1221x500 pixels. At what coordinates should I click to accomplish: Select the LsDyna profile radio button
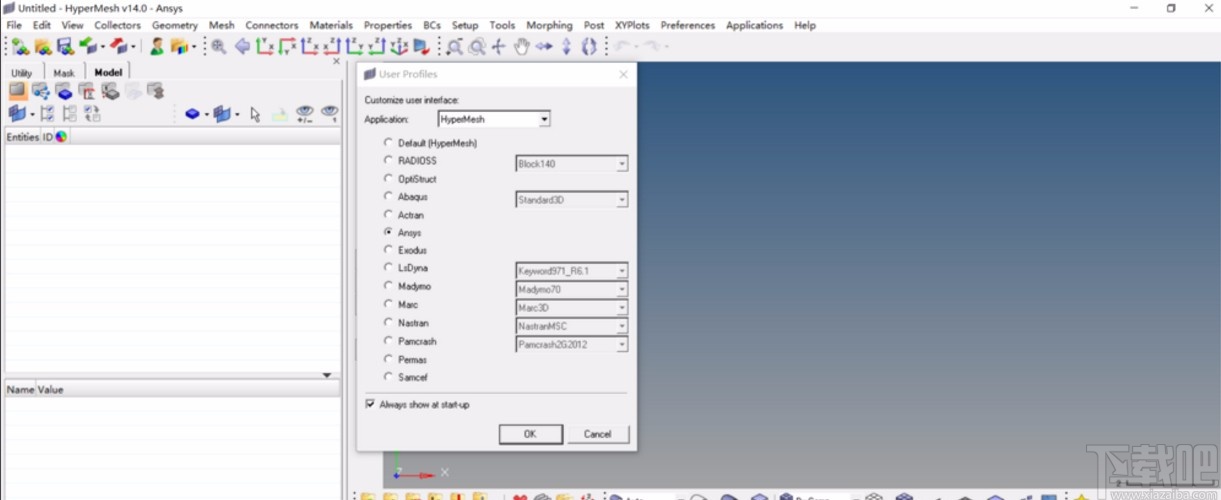click(388, 268)
